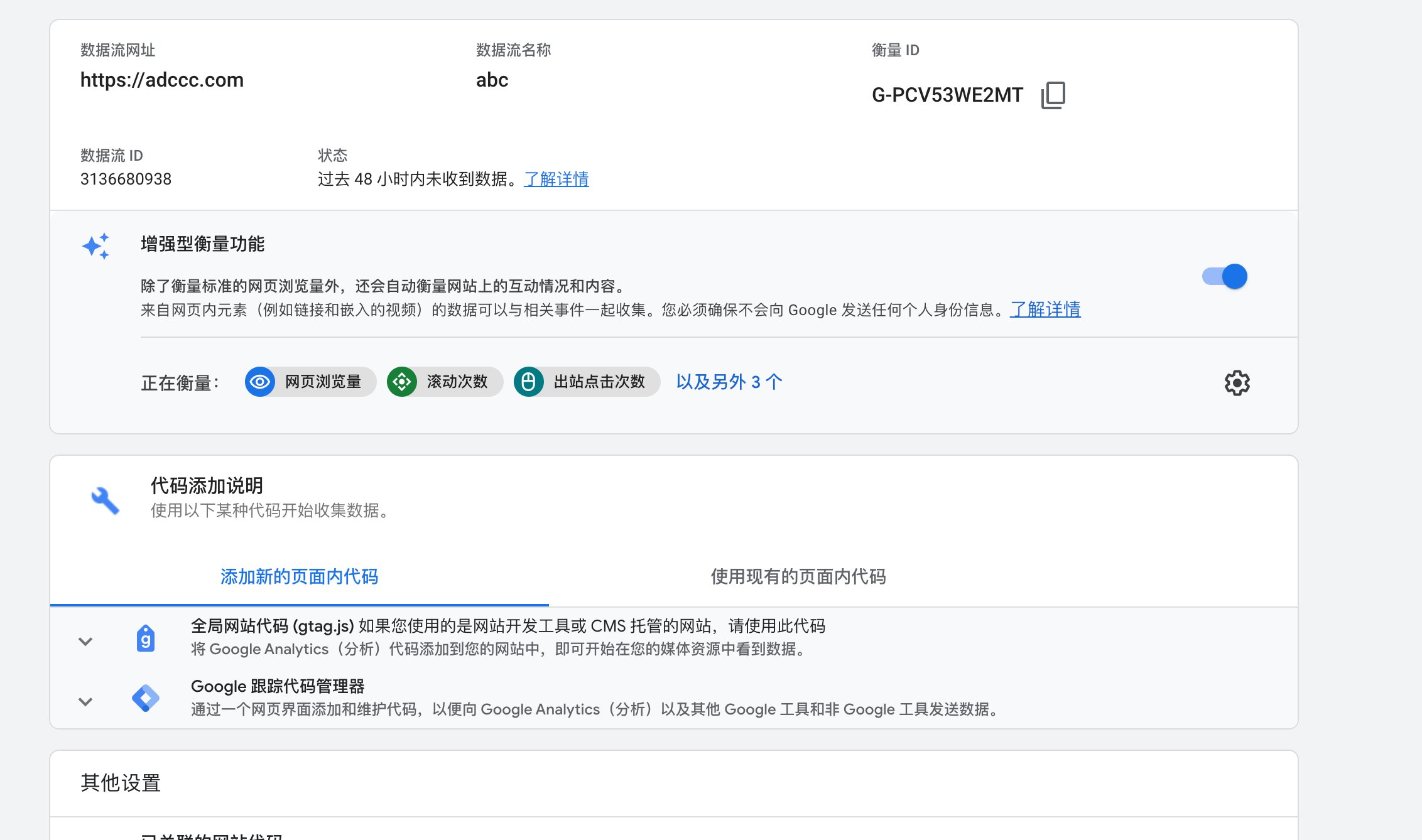Switch to 添加新的页面内代码 tab
This screenshot has height=840, width=1422.
[299, 576]
